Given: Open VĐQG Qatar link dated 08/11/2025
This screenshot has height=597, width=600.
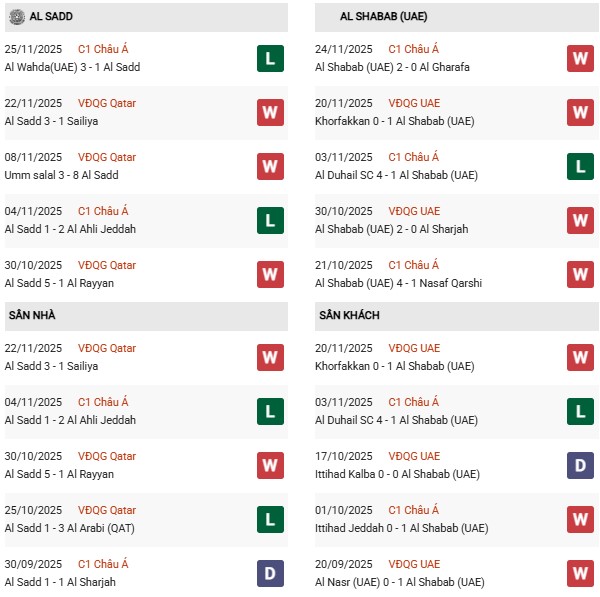Looking at the screenshot, I should pos(107,157).
